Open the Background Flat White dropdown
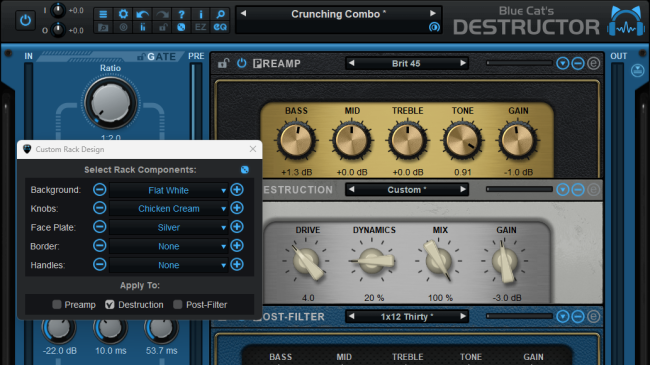This screenshot has height=365, width=650. (x=168, y=190)
